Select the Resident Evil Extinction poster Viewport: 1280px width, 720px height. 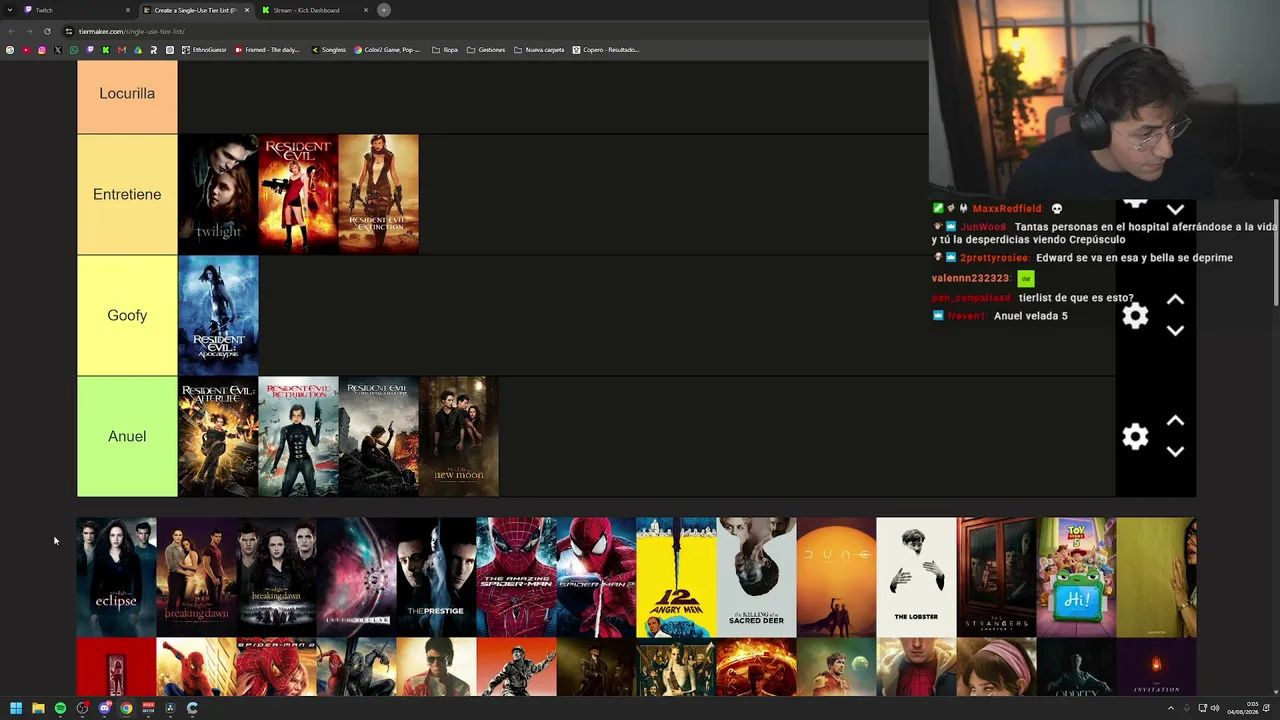[x=378, y=195]
